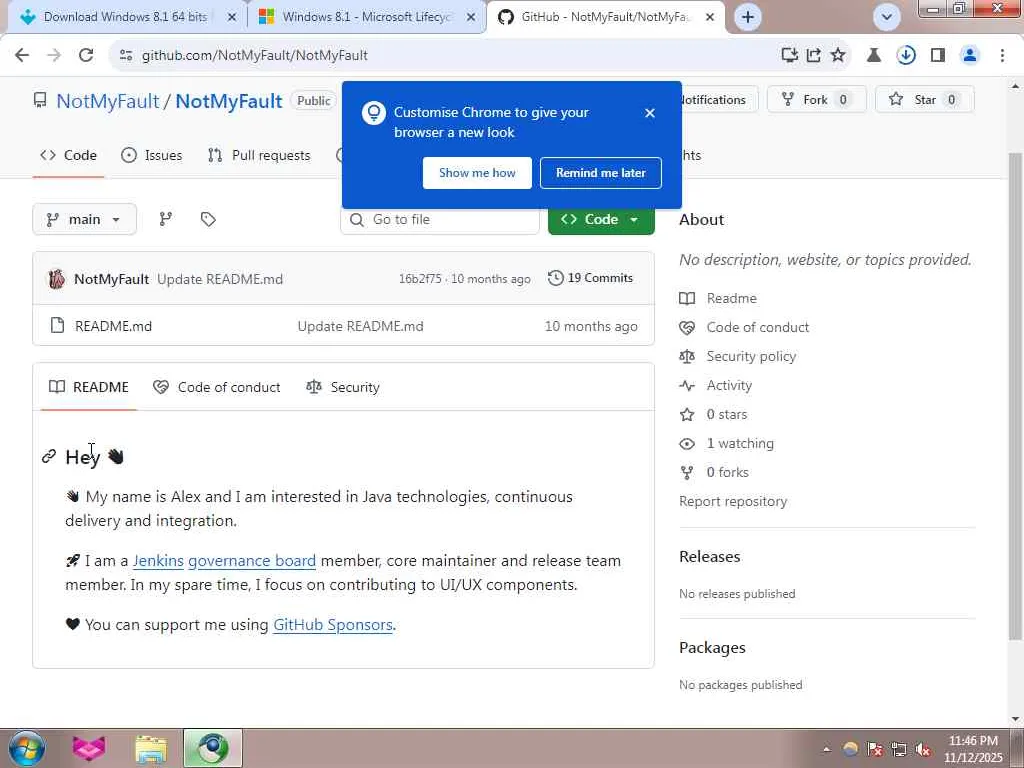The image size is (1024, 768).
Task: Click Report repository link
Action: click(733, 502)
